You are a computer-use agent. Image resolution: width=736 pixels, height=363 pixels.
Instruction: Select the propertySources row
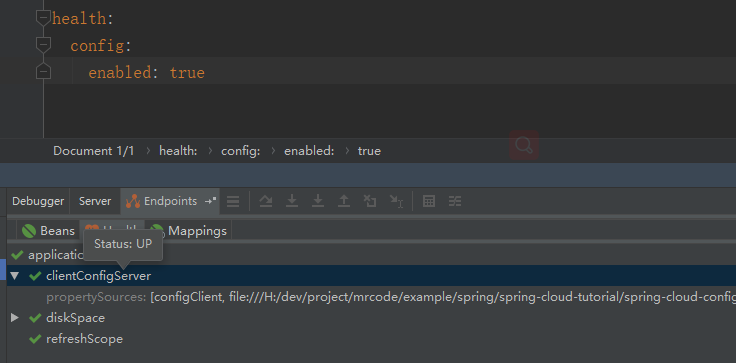371,297
